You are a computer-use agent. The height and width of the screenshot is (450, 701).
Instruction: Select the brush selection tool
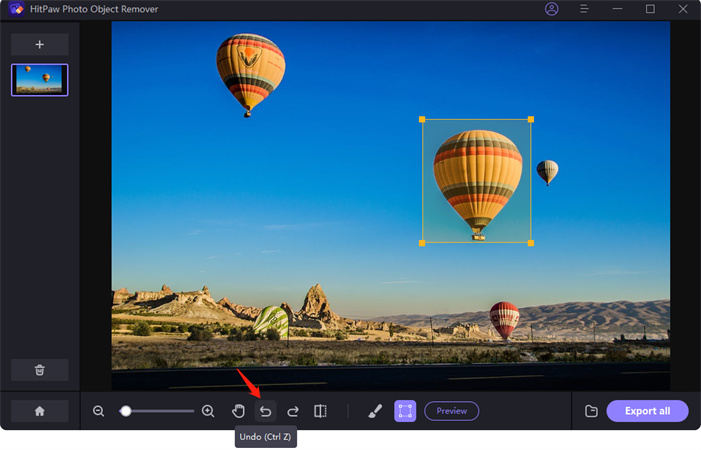click(375, 411)
